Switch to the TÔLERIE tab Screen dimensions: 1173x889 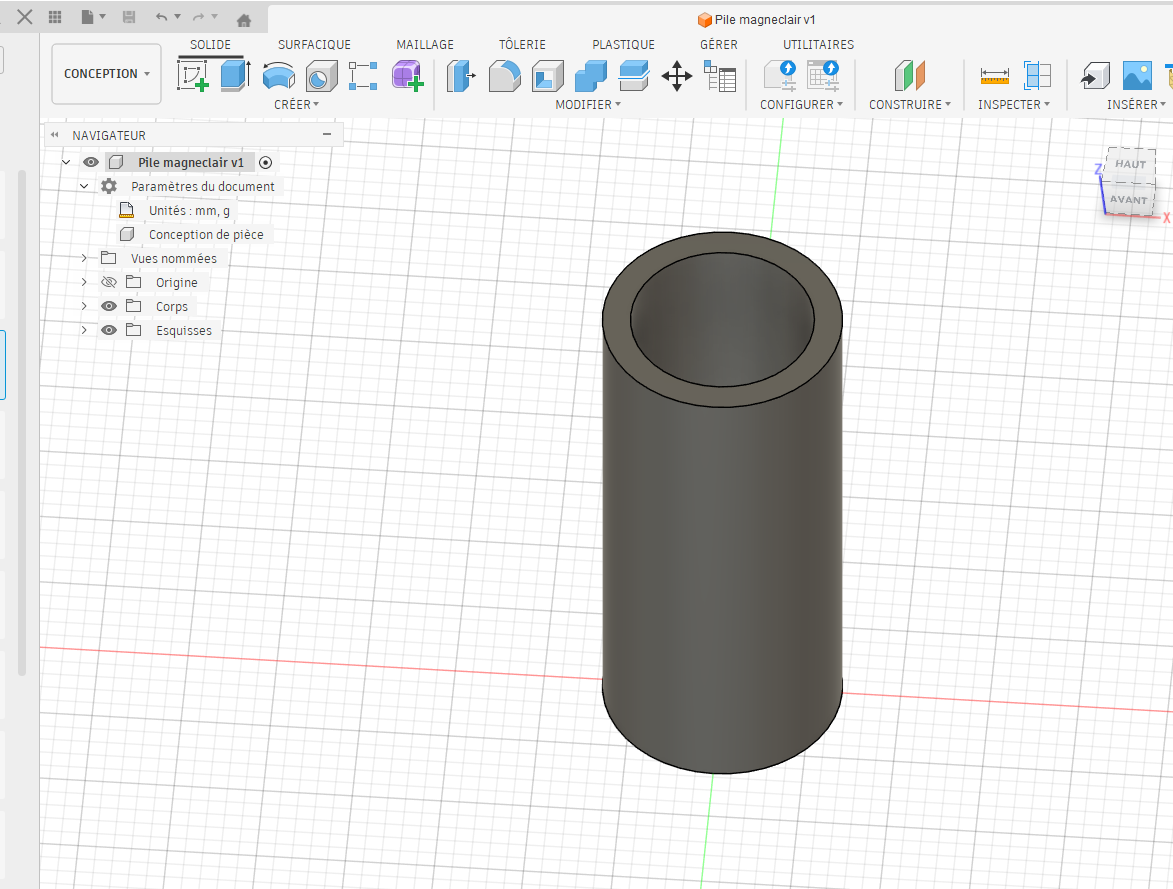point(522,45)
